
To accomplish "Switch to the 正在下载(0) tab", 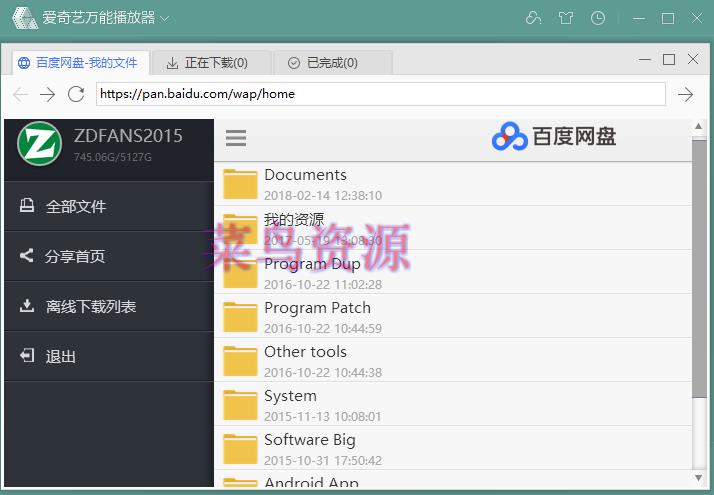I will pyautogui.click(x=212, y=62).
